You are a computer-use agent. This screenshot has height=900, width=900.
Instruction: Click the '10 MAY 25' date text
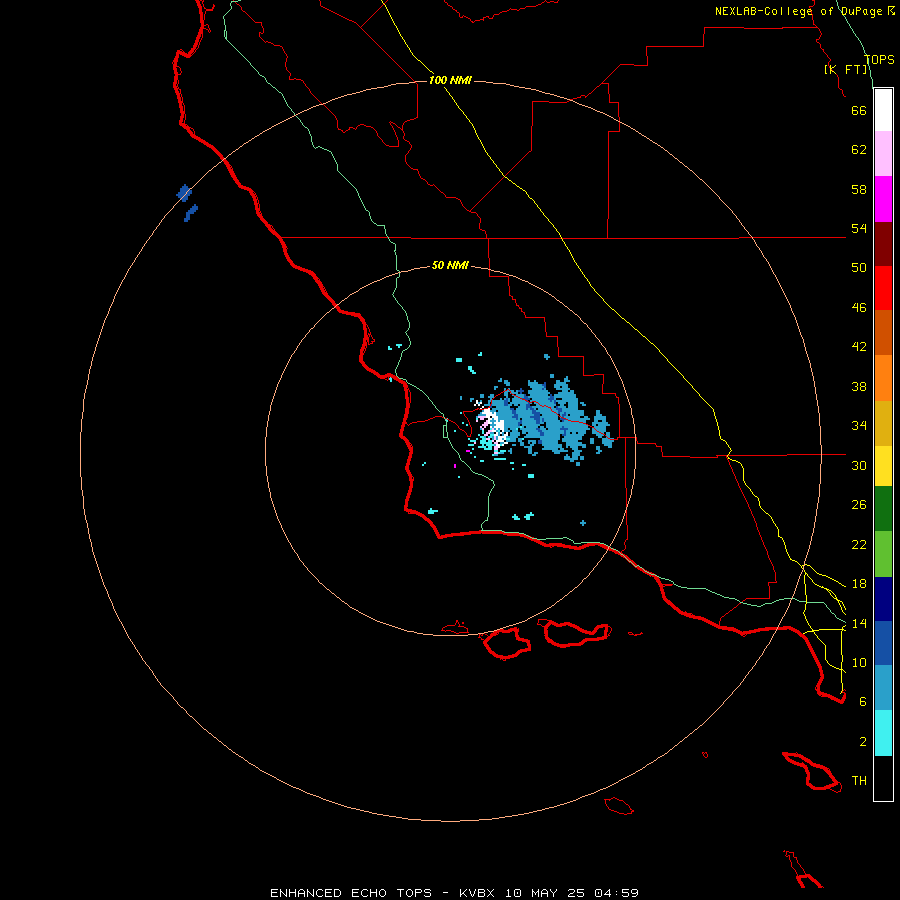tap(545, 893)
